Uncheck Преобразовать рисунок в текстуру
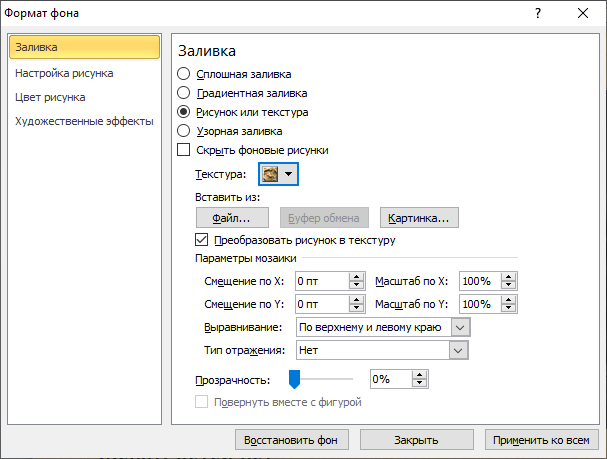This screenshot has width=607, height=459. click(201, 240)
